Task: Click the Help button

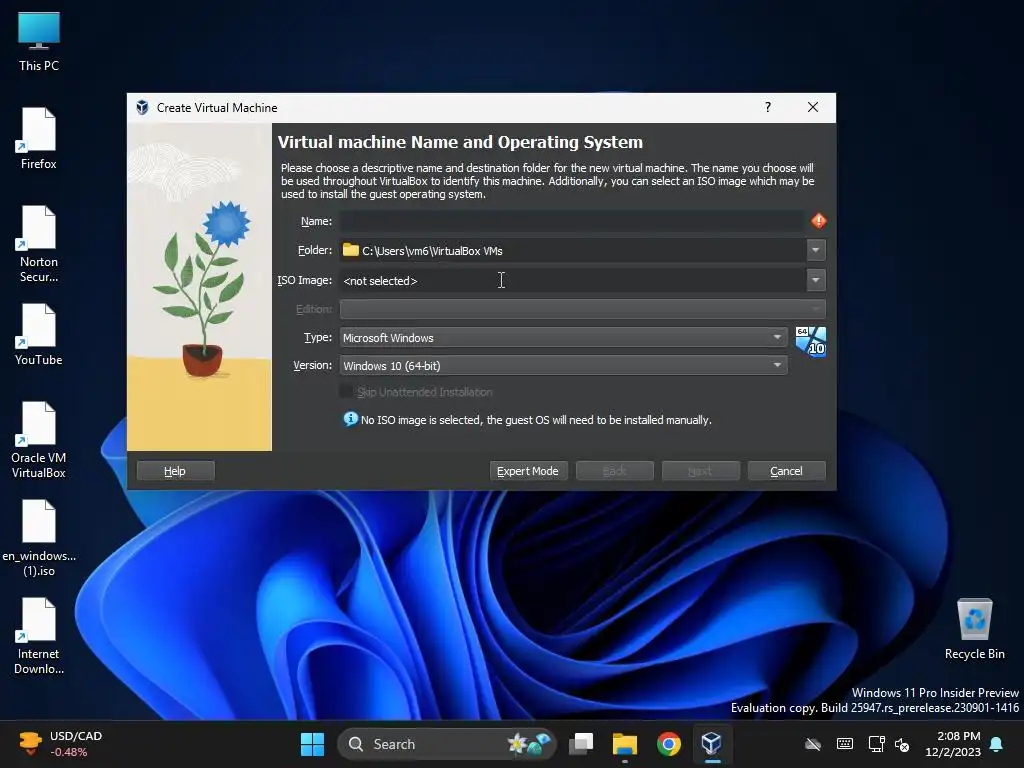Action: [x=175, y=471]
